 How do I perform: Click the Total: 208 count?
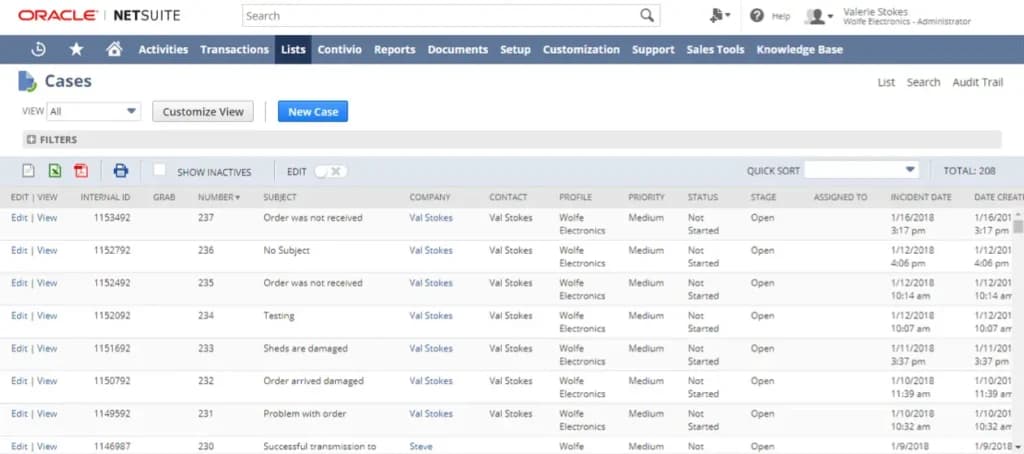click(969, 170)
